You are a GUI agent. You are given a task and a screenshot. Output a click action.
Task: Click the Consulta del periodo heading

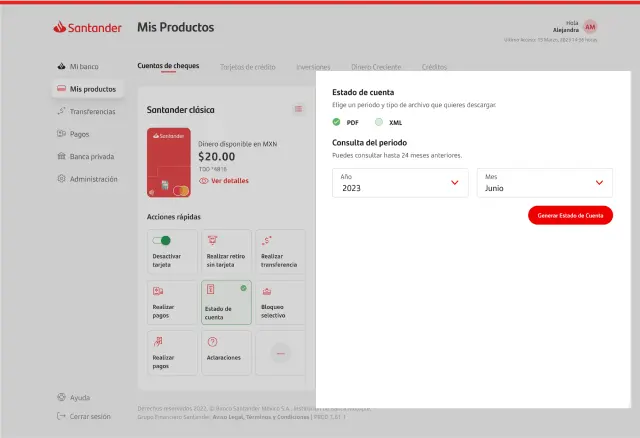[x=369, y=142]
